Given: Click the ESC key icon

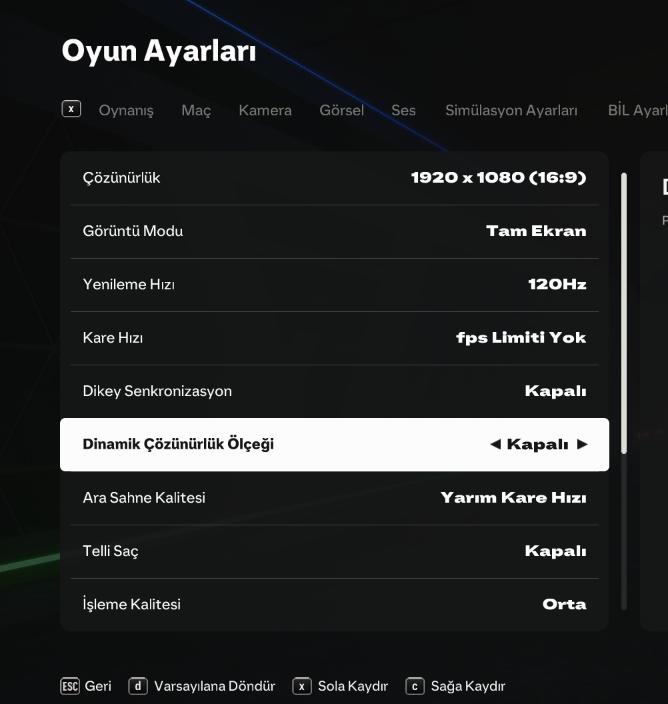Looking at the screenshot, I should (70, 686).
